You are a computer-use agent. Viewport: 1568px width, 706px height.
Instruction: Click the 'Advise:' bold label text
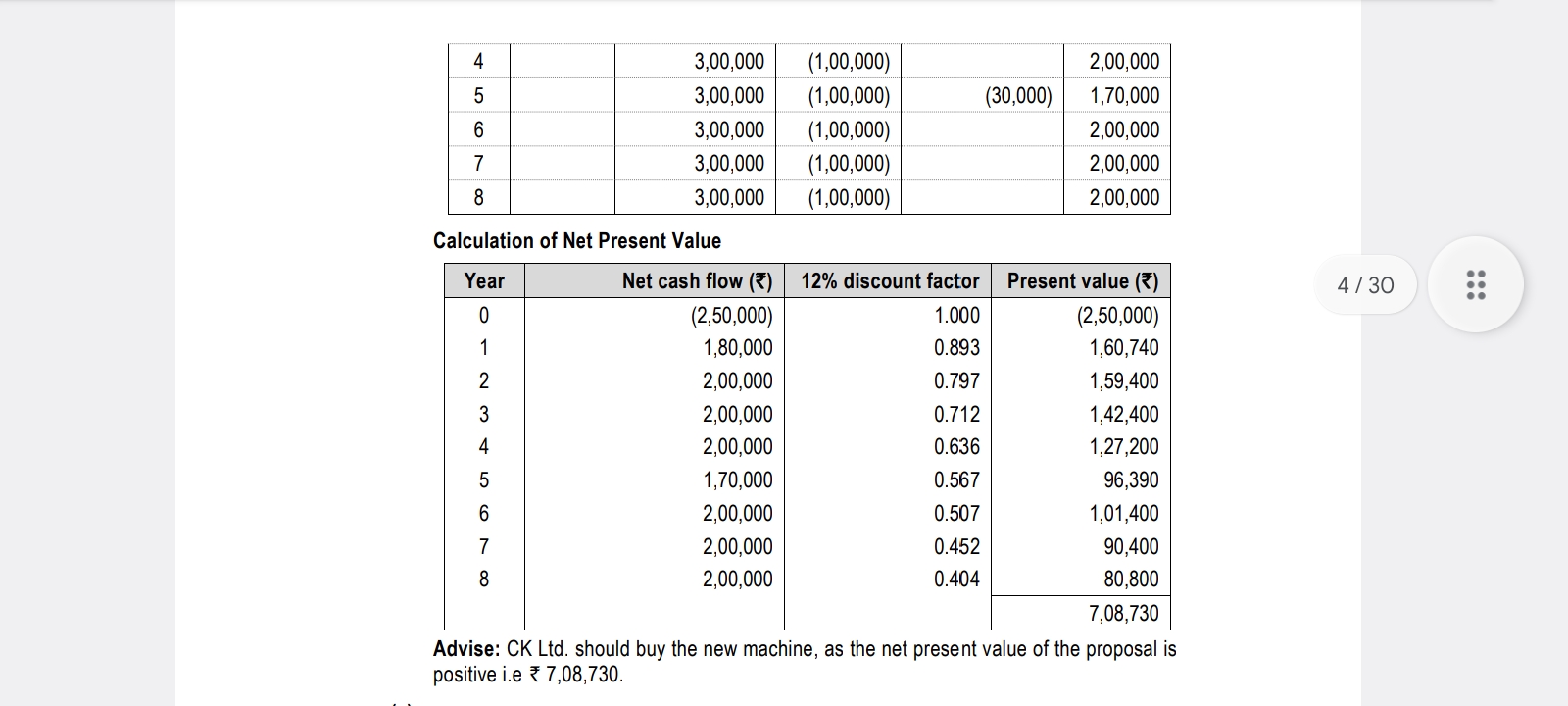pyautogui.click(x=466, y=649)
